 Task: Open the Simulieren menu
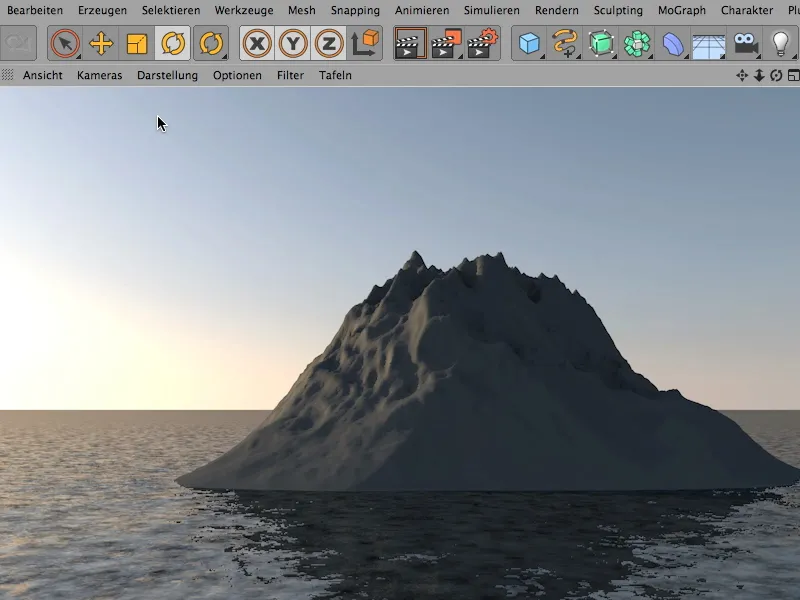(491, 10)
